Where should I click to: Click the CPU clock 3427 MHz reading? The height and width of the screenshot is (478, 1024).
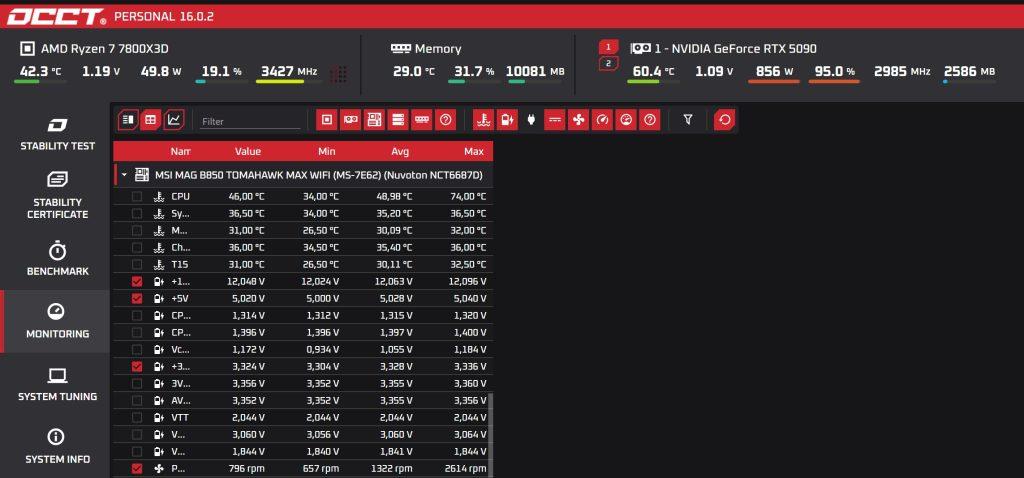[289, 71]
